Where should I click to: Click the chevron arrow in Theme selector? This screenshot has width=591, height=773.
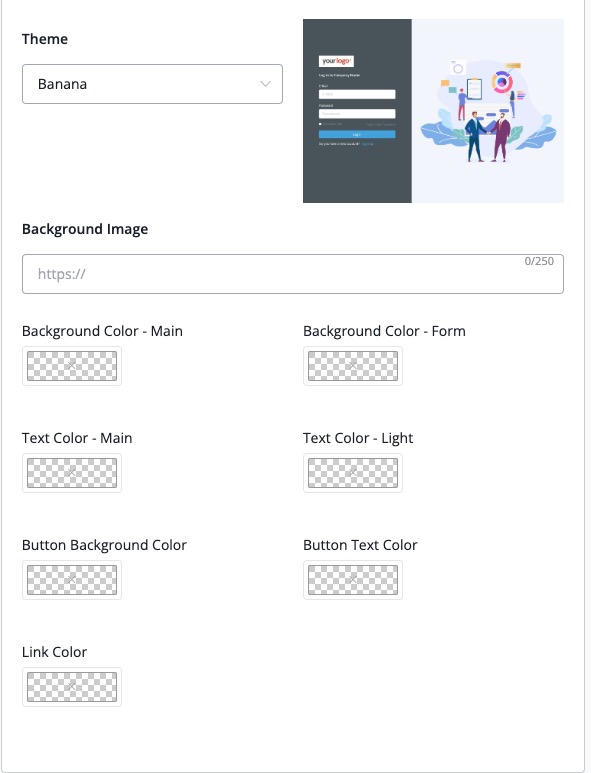coord(265,84)
